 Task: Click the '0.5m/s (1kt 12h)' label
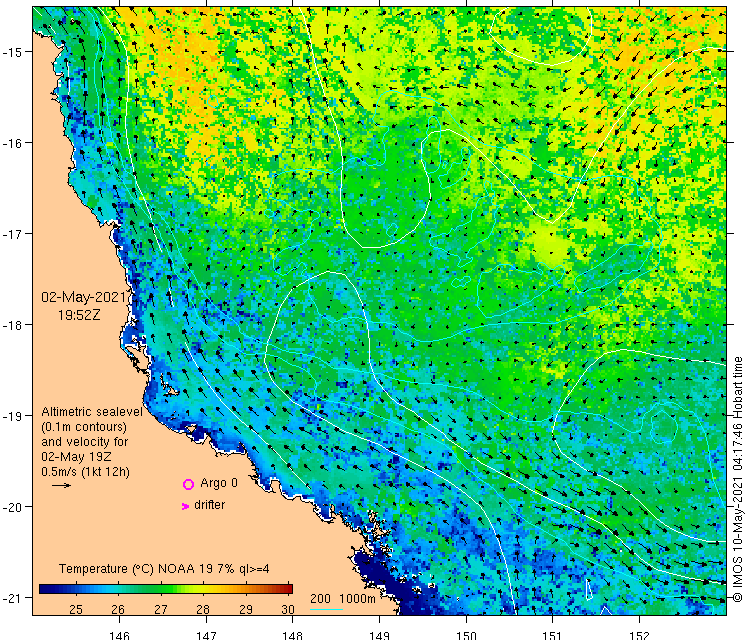tap(85, 472)
